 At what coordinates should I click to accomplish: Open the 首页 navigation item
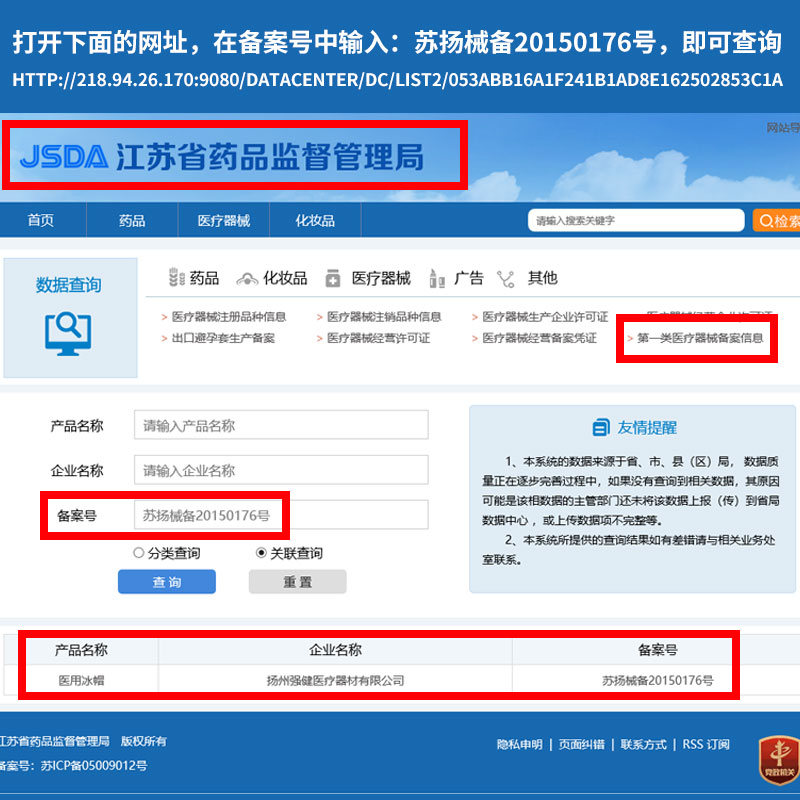(41, 220)
